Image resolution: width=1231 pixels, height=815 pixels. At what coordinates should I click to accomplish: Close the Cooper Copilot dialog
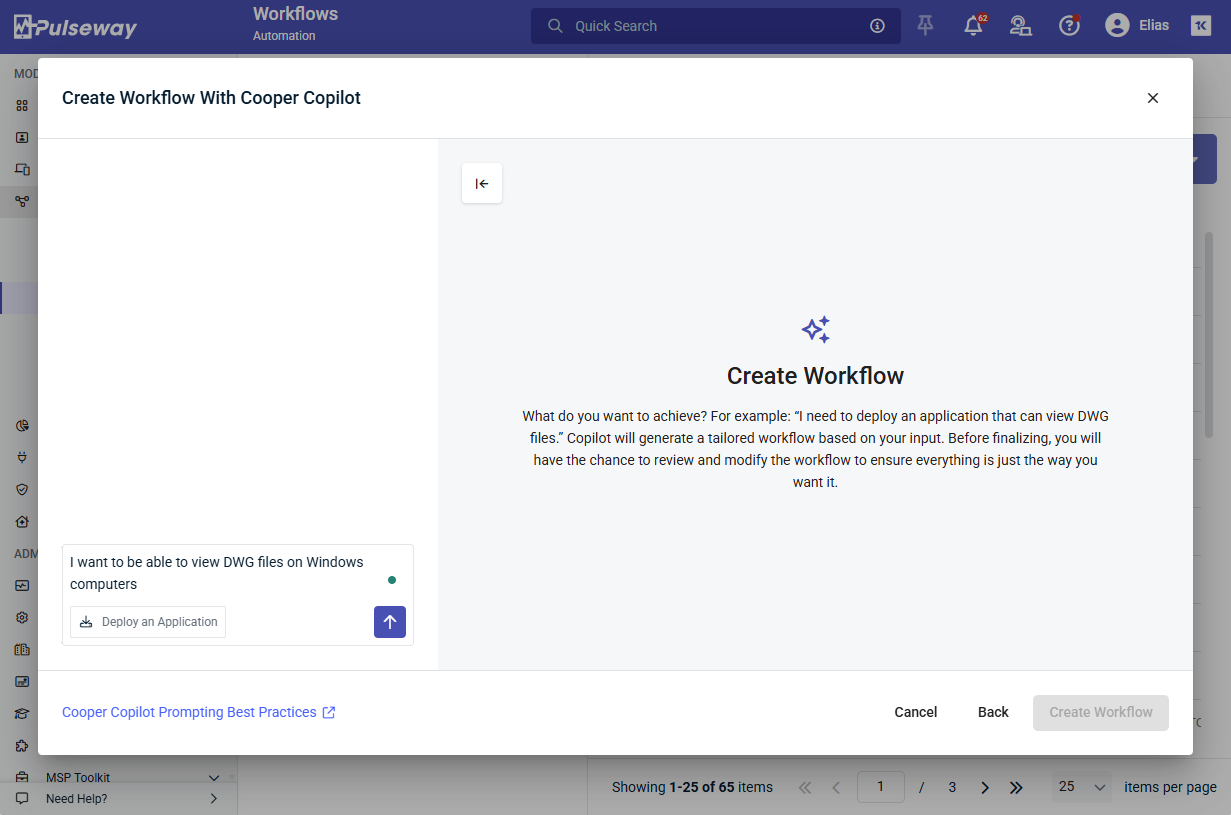coord(1152,98)
